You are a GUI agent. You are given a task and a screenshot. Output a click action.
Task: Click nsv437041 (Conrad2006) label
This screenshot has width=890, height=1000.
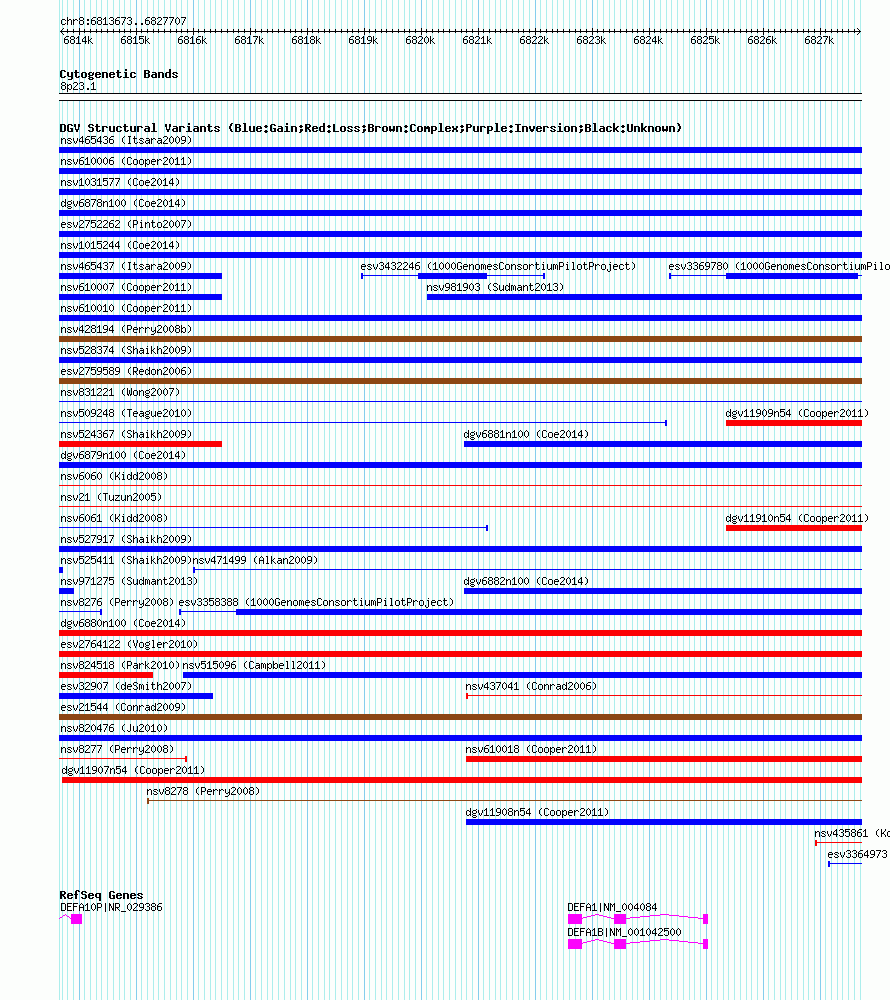click(x=531, y=688)
